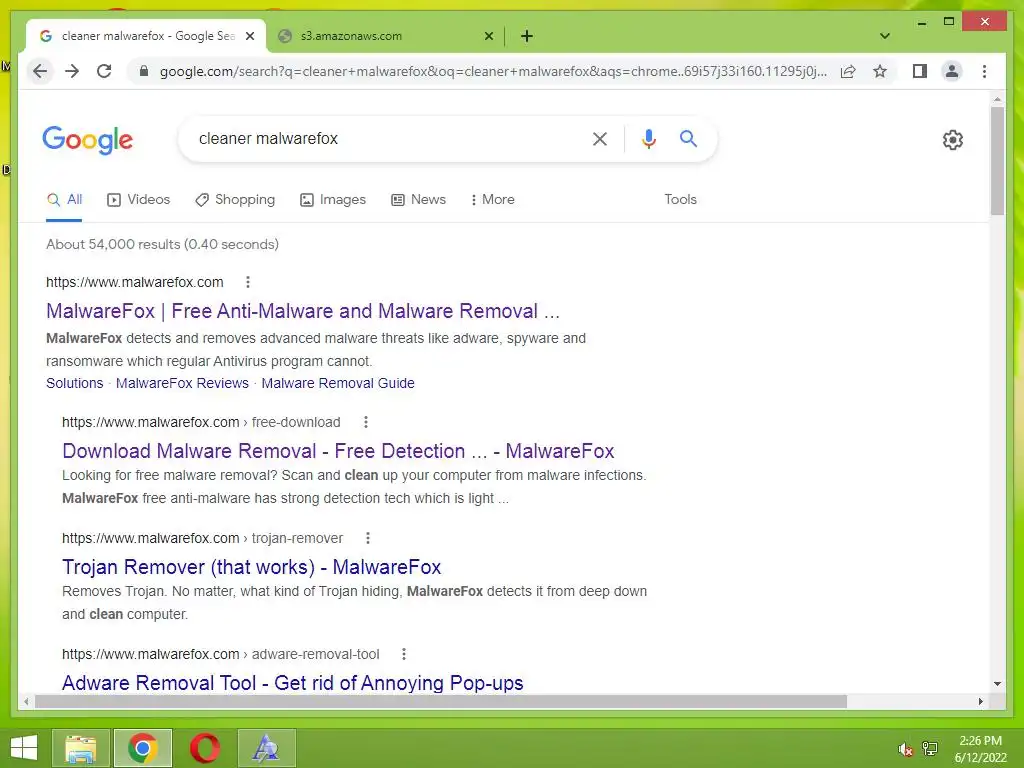Open Opera browser from taskbar
Viewport: 1024px width, 768px height.
coord(204,748)
